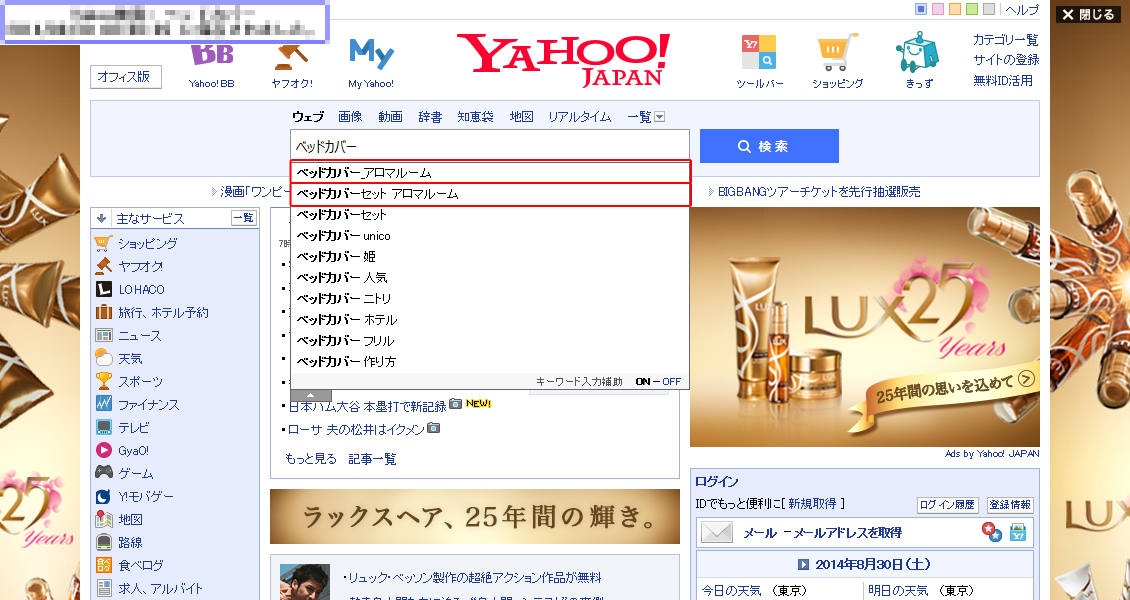Viewport: 1130px width, 600px height.
Task: Select suggestion ベッドカバー unico
Action: (x=490, y=236)
